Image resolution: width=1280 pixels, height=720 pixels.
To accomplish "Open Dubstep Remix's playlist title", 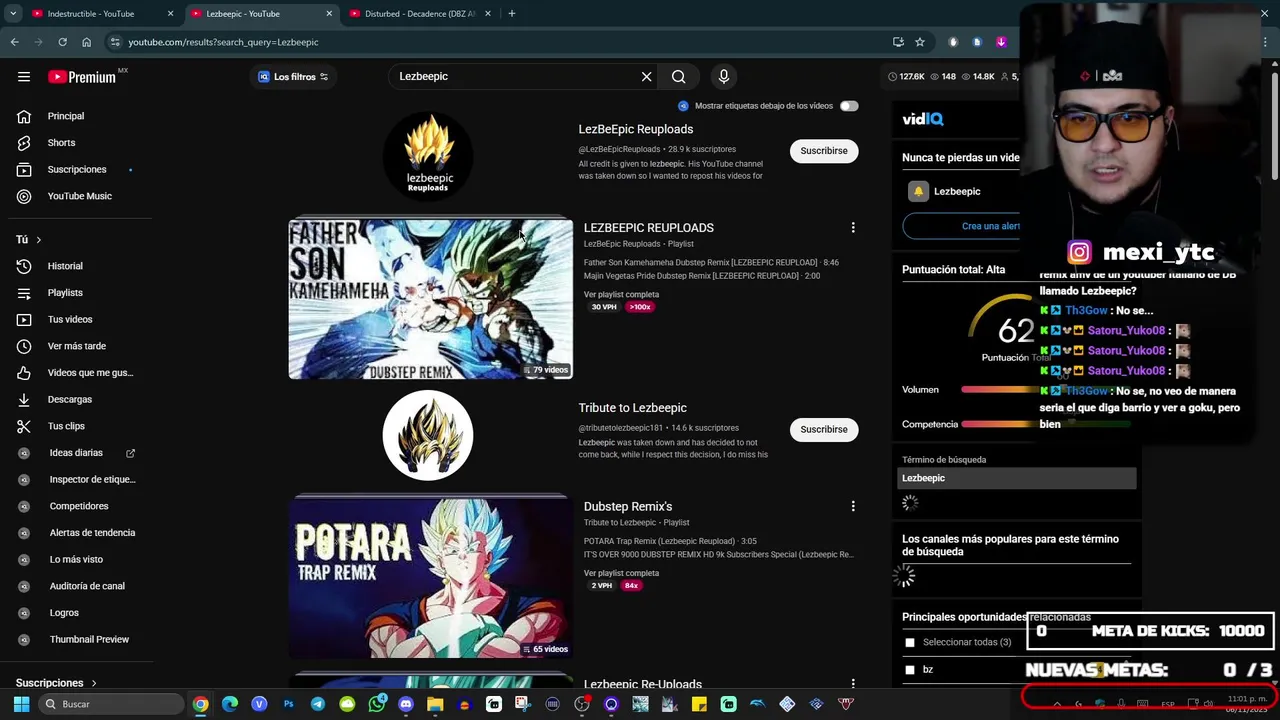I will pos(628,507).
